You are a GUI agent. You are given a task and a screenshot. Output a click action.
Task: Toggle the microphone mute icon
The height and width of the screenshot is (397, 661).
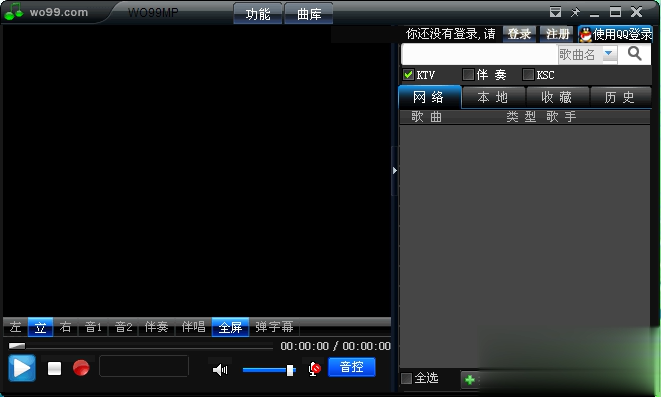coord(314,369)
